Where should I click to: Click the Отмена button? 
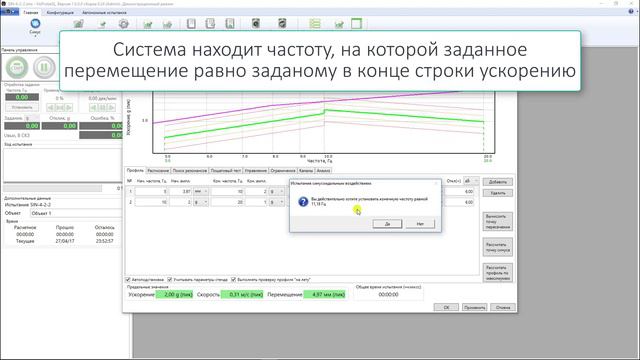pos(503,307)
